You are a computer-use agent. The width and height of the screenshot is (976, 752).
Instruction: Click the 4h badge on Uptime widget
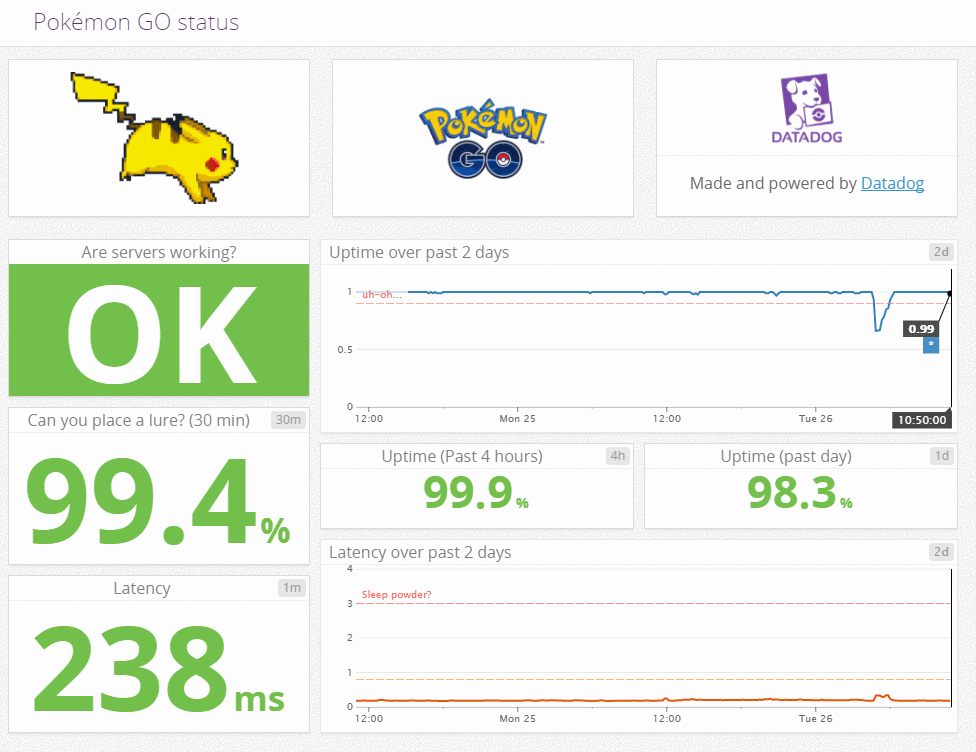click(617, 456)
